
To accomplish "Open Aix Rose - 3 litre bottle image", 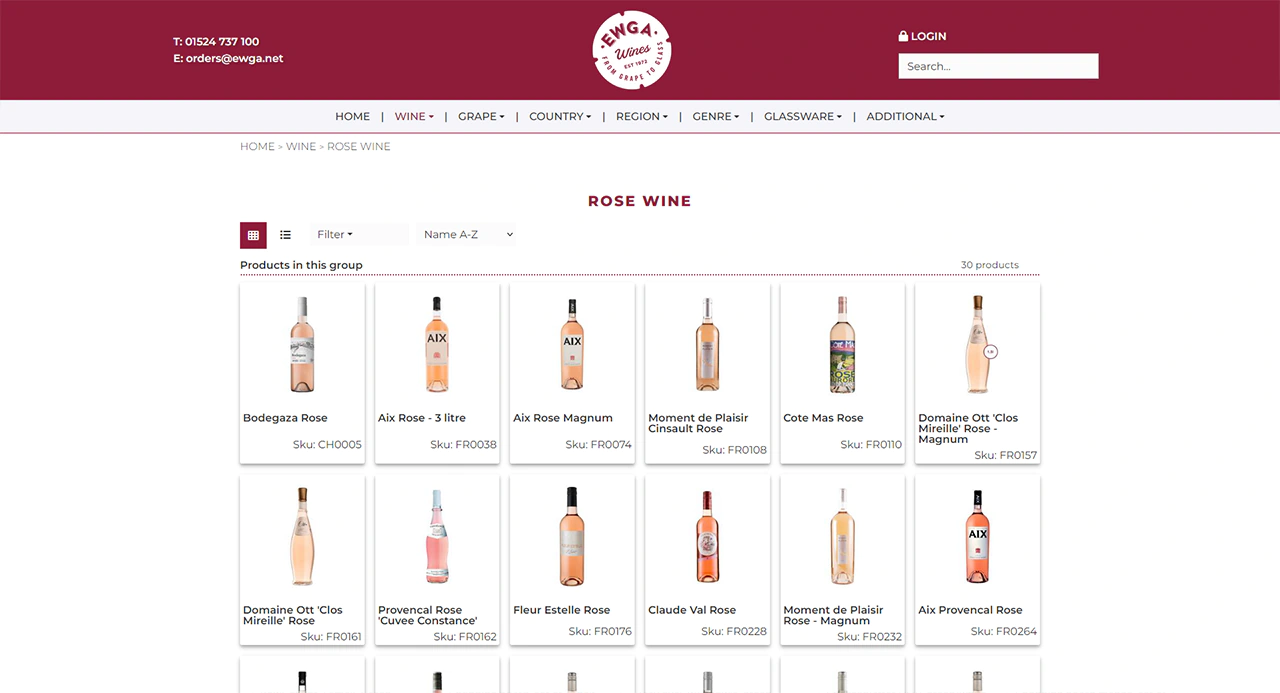I will (437, 345).
